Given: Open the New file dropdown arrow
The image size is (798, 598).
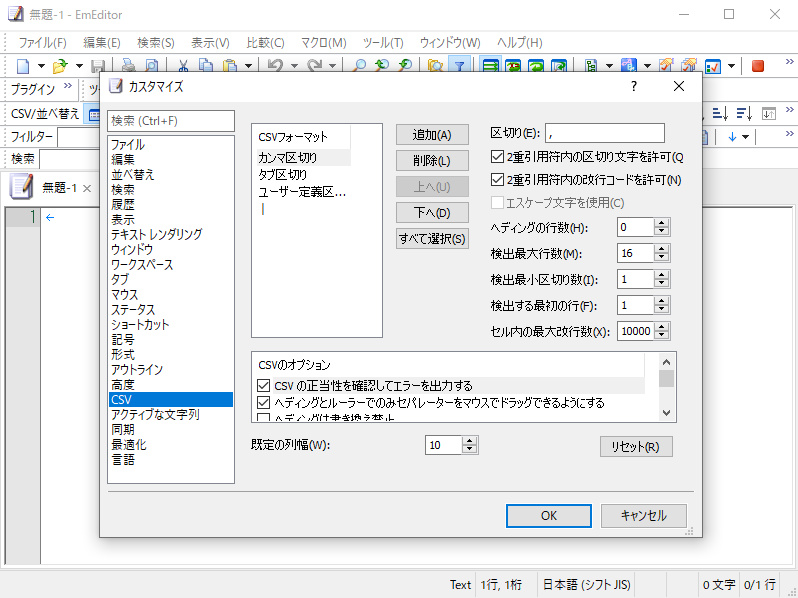Looking at the screenshot, I should pos(41,66).
